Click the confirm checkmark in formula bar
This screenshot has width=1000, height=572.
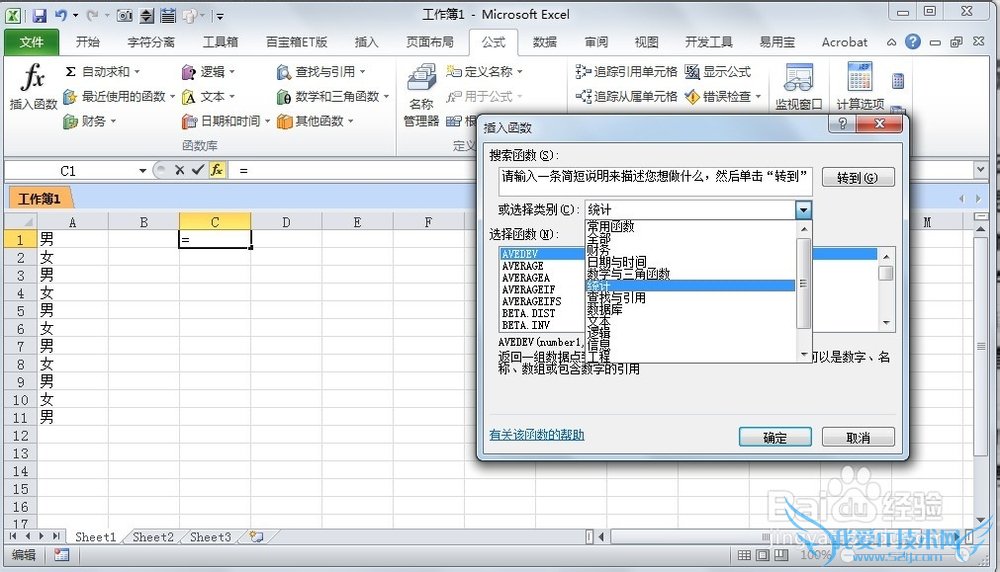pyautogui.click(x=198, y=170)
